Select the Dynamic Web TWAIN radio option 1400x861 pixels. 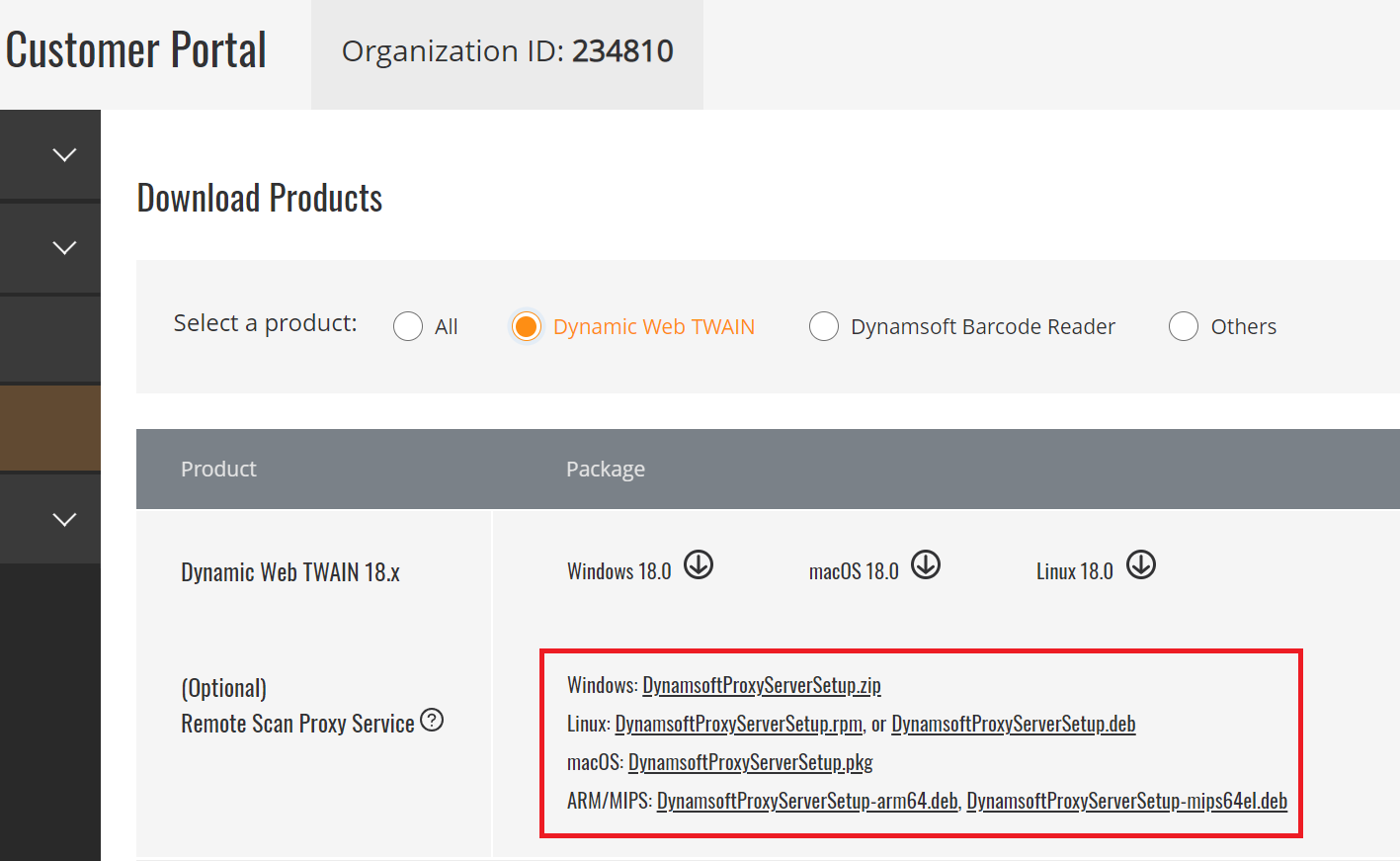[527, 326]
